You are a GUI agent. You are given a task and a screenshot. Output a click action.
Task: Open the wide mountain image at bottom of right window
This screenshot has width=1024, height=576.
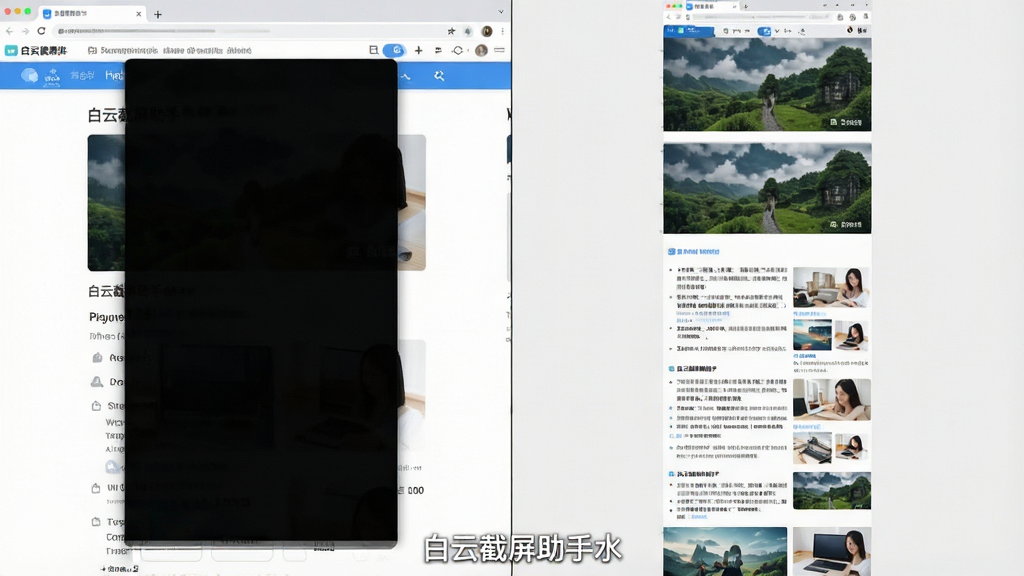pyautogui.click(x=725, y=551)
